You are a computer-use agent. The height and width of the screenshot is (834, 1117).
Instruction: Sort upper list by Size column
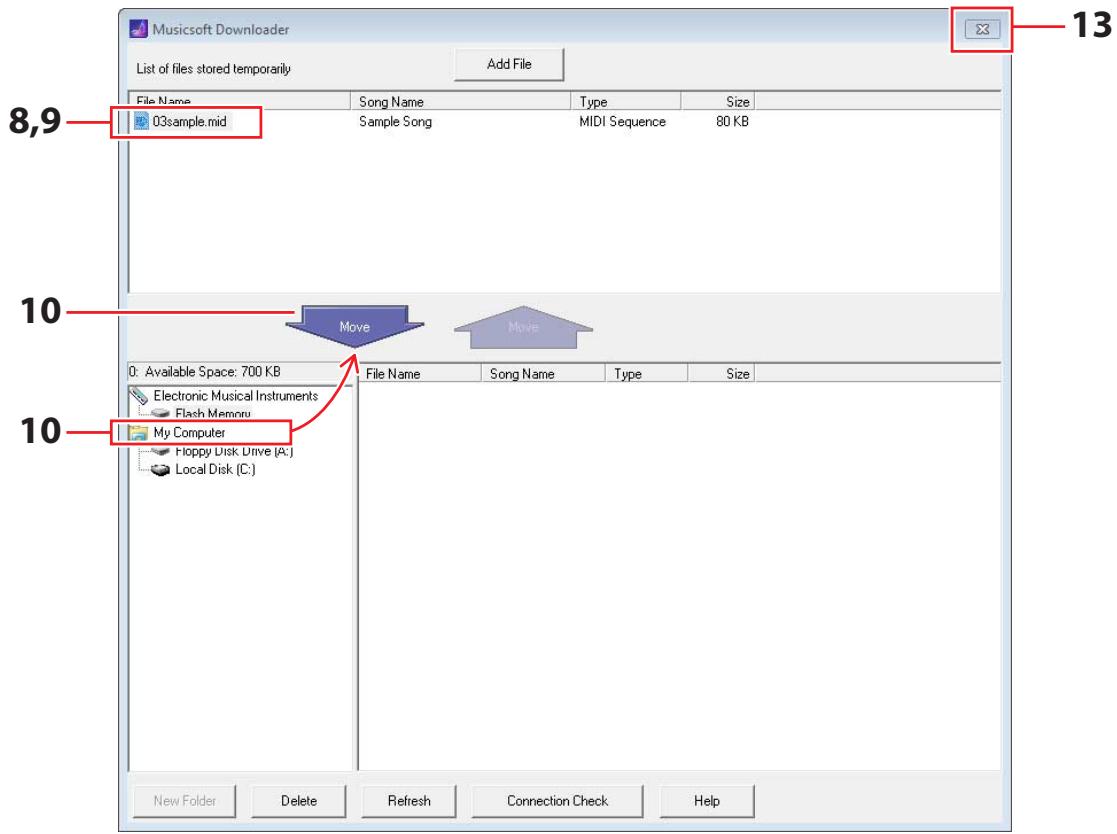pos(717,101)
